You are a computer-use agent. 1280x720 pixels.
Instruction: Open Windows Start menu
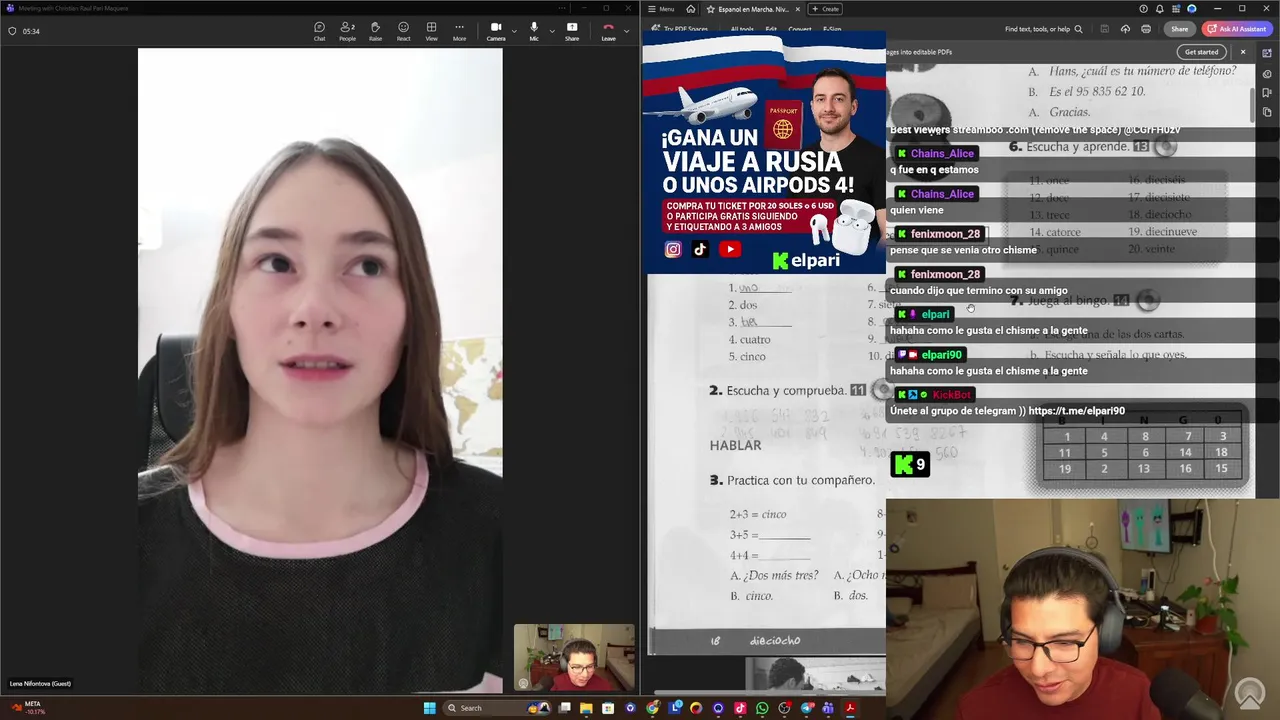coord(430,708)
